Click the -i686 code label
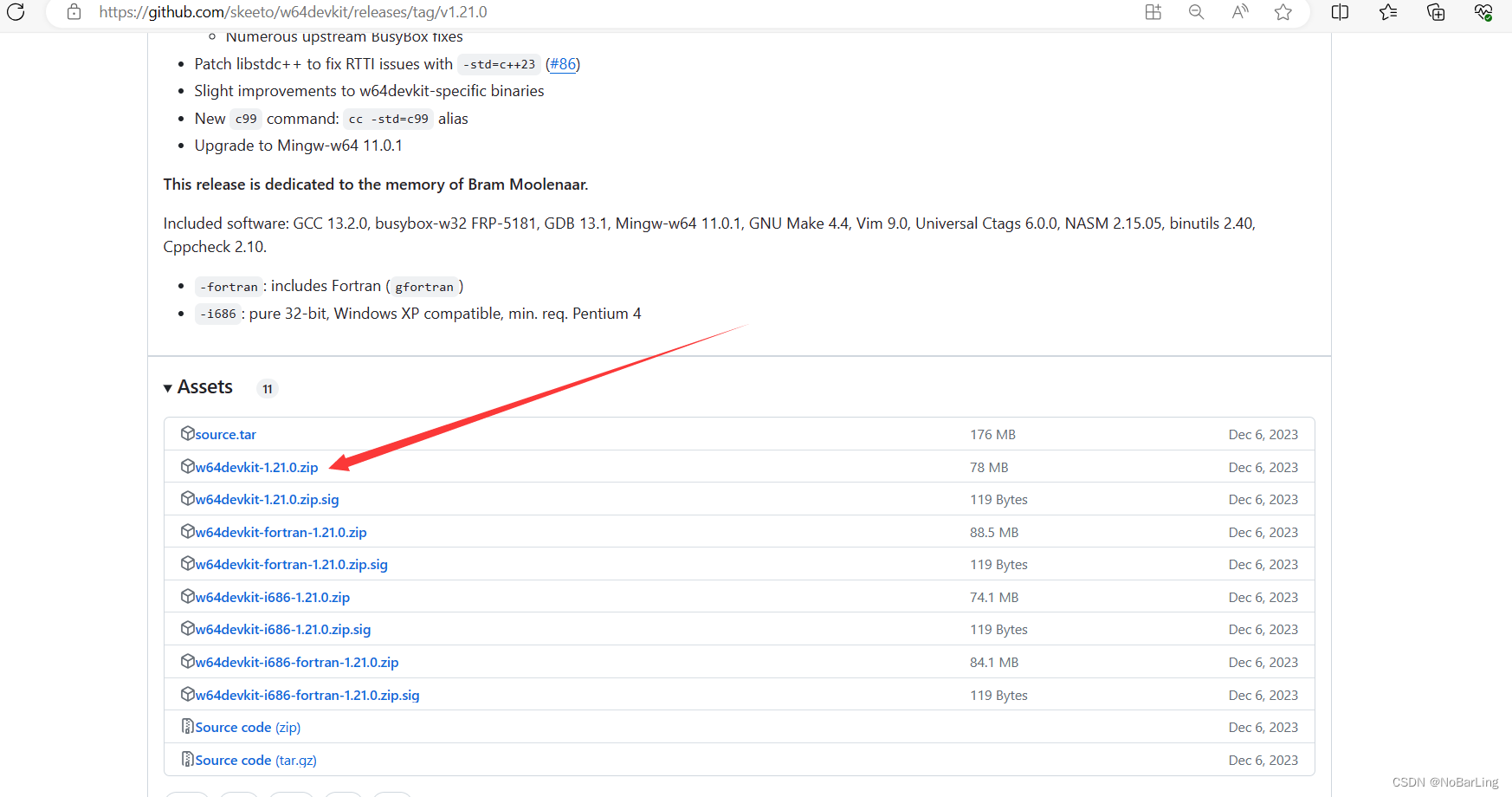The width and height of the screenshot is (1512, 797). [x=218, y=314]
